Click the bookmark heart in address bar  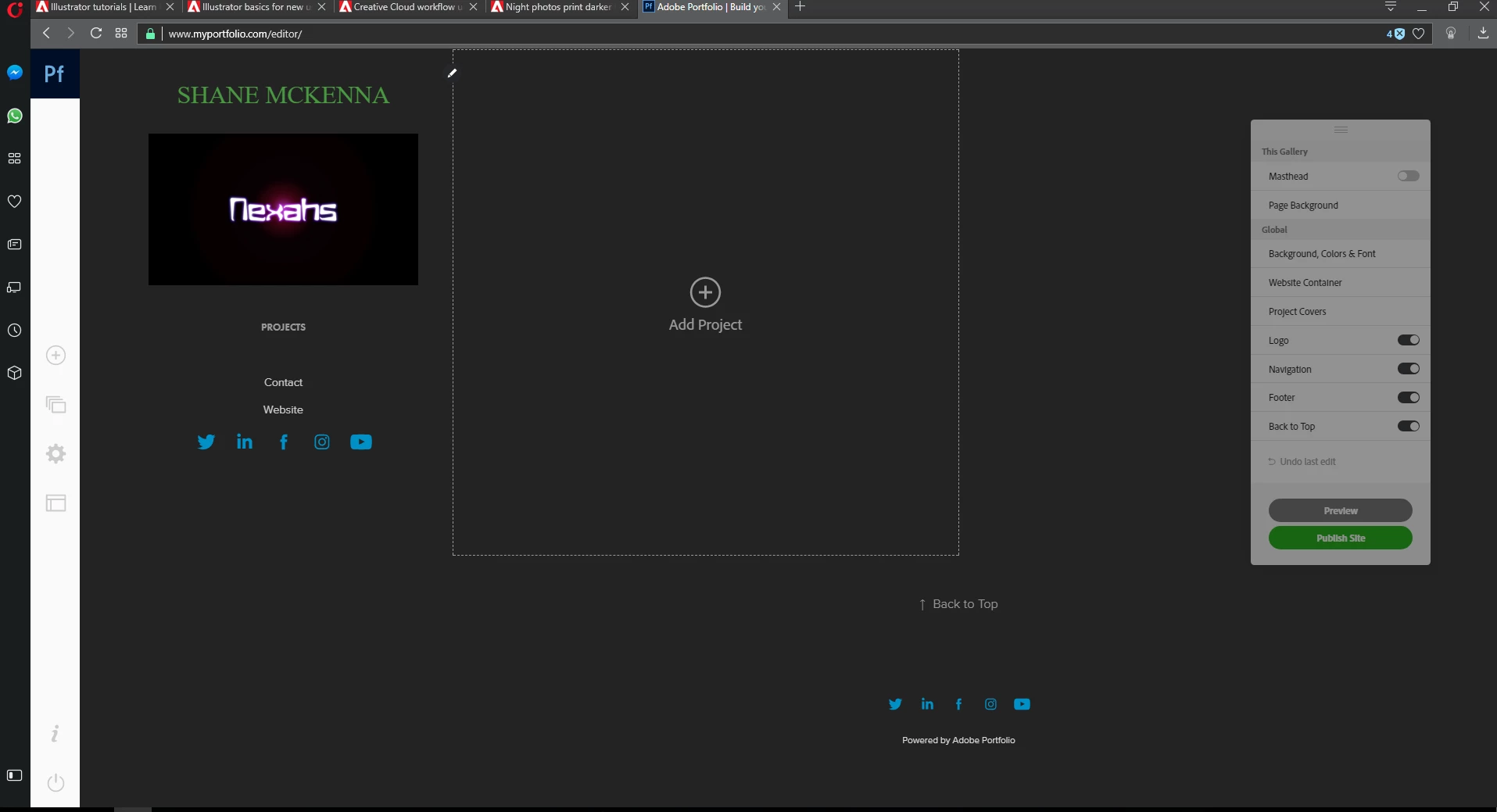1418,34
